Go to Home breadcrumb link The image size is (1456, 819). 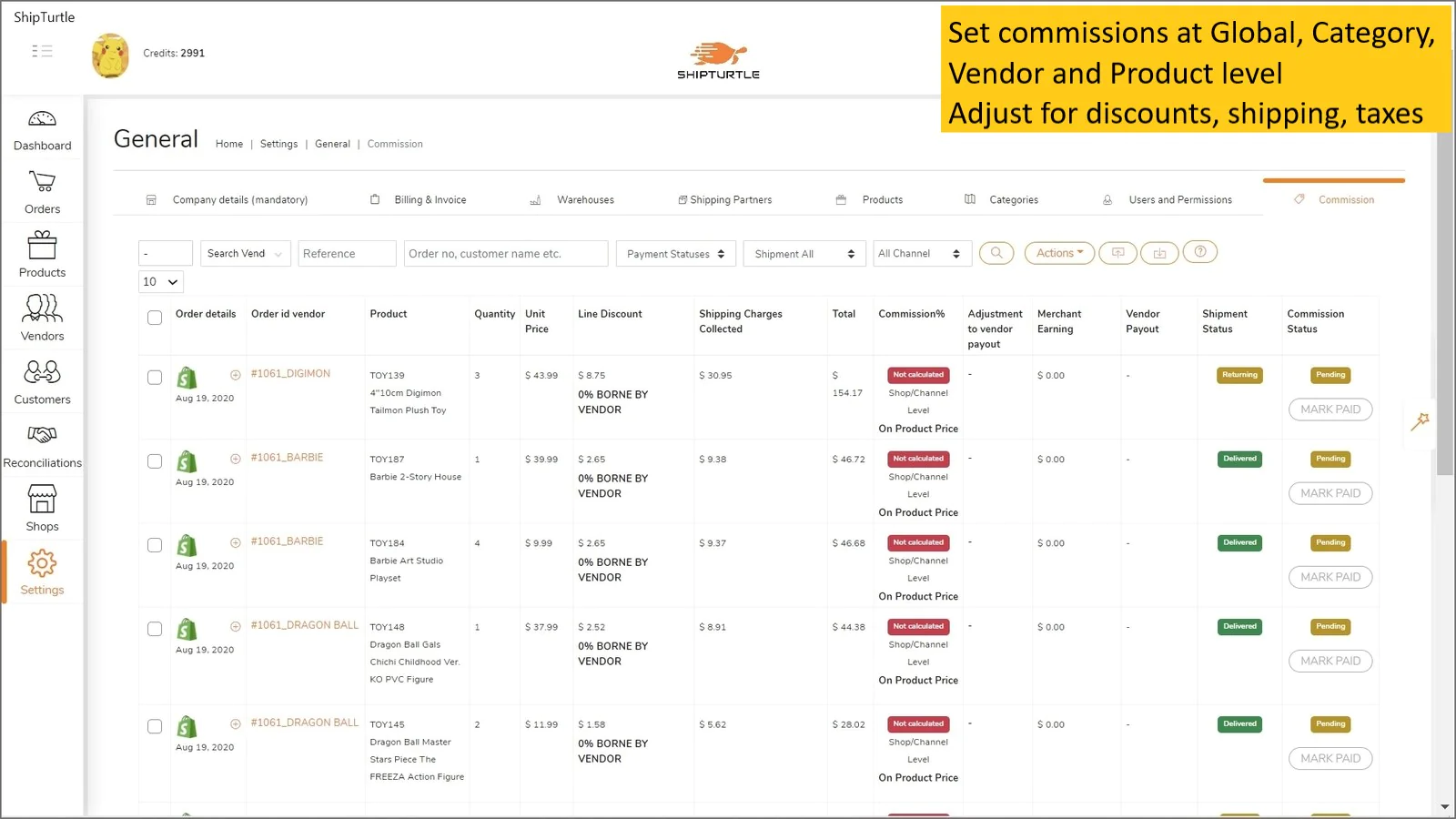(229, 144)
